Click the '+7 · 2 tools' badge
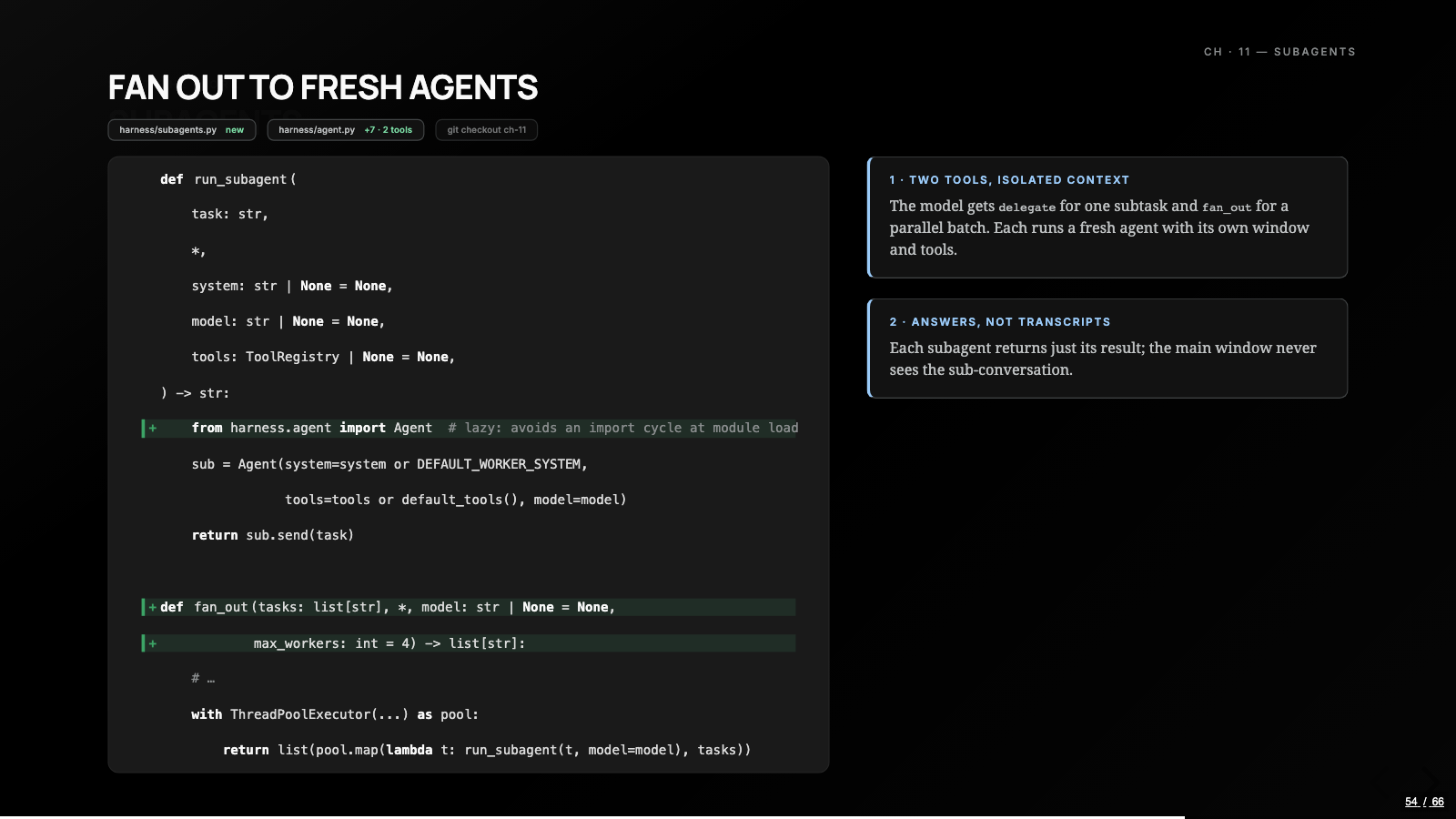 coord(389,130)
